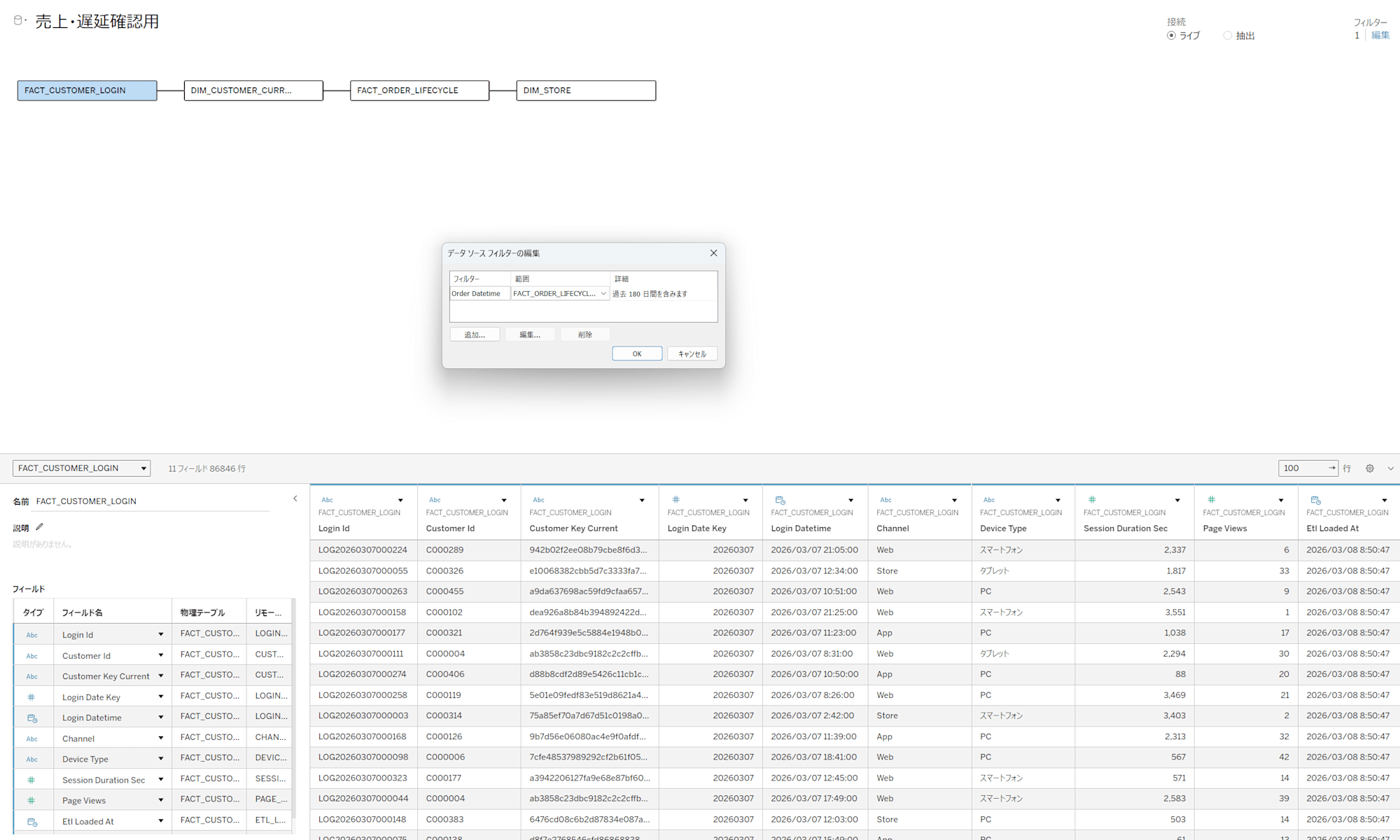Click the Login Date Key number-type icon
1400x840 pixels.
coord(675,500)
